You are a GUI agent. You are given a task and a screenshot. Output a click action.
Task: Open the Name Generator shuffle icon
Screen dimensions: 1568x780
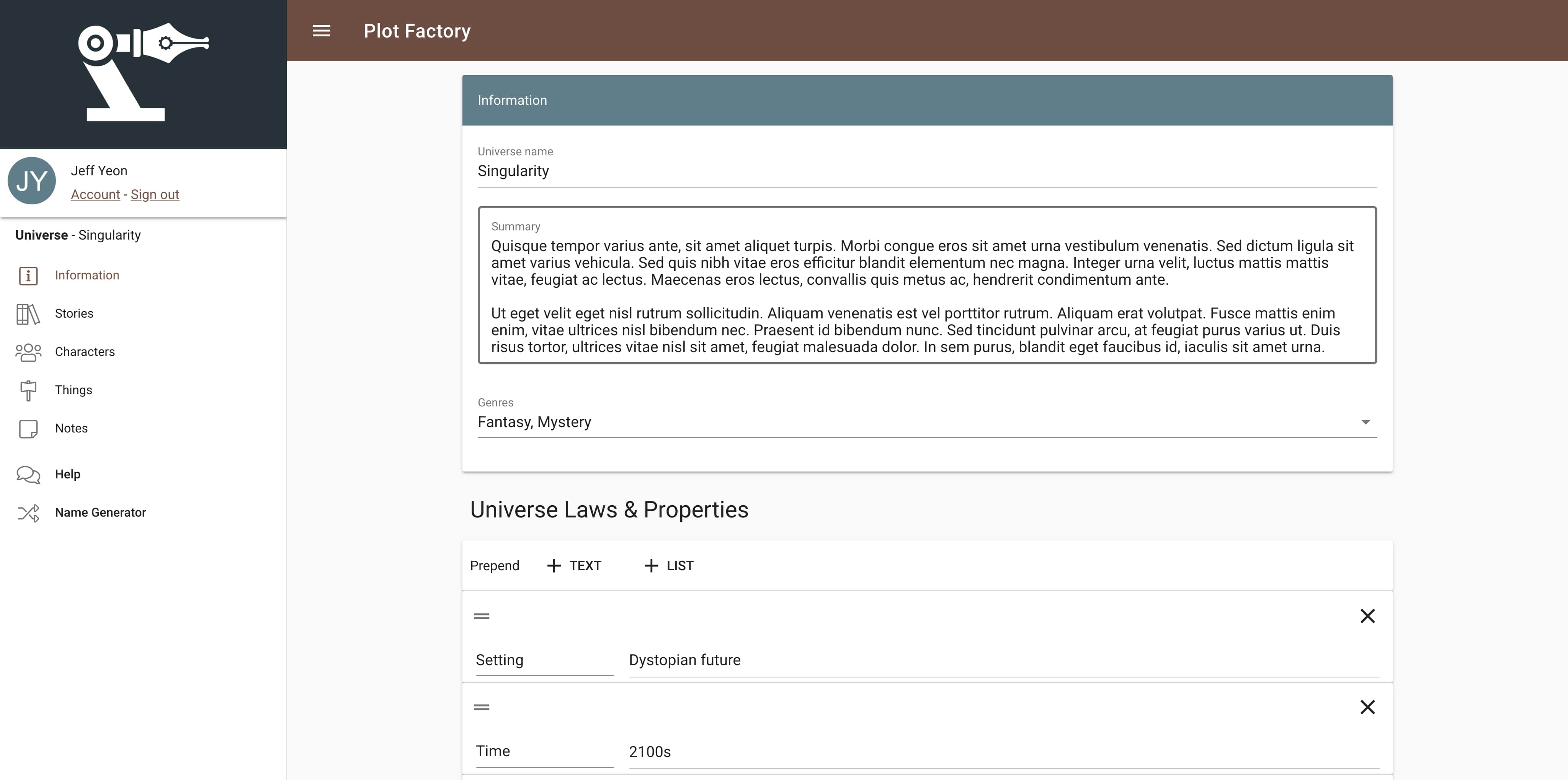pos(28,513)
